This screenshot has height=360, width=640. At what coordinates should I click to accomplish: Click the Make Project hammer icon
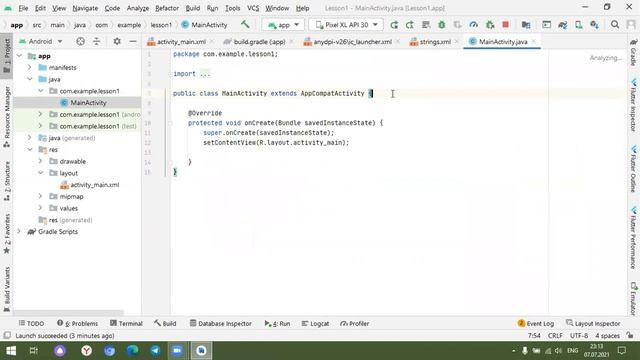(x=245, y=24)
